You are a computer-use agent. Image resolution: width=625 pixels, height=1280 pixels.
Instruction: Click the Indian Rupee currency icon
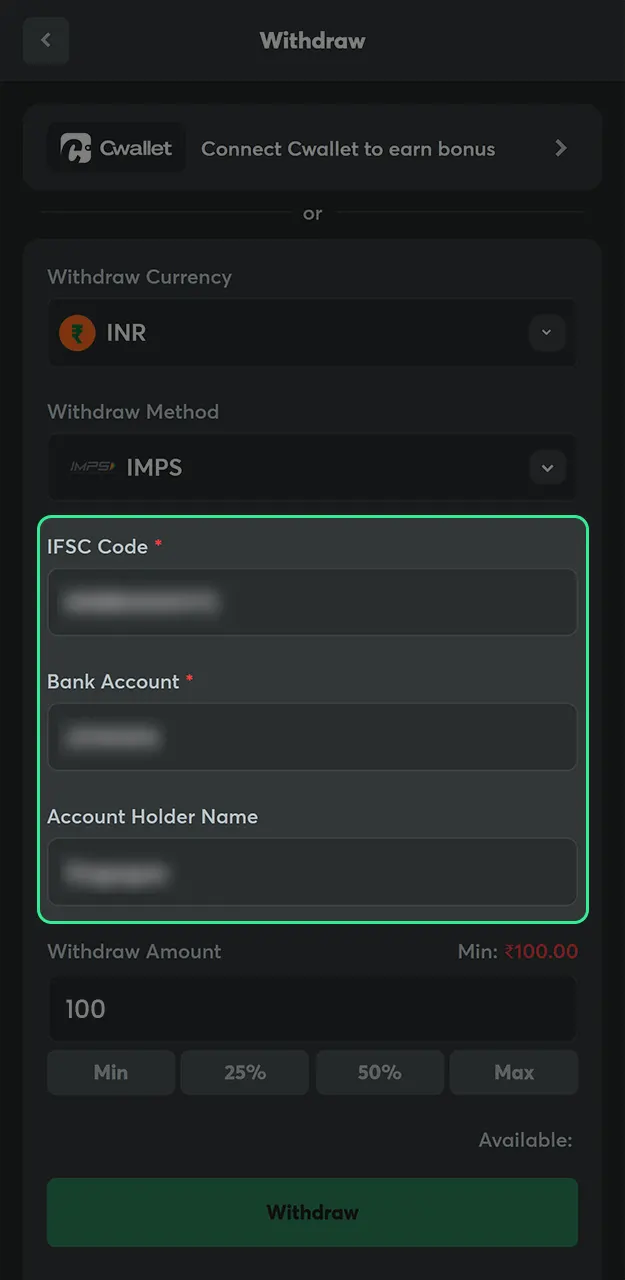76,333
